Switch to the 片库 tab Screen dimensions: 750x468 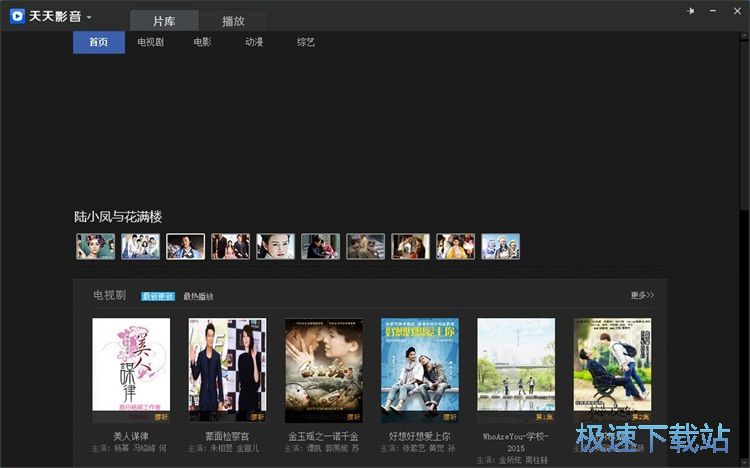coord(164,21)
